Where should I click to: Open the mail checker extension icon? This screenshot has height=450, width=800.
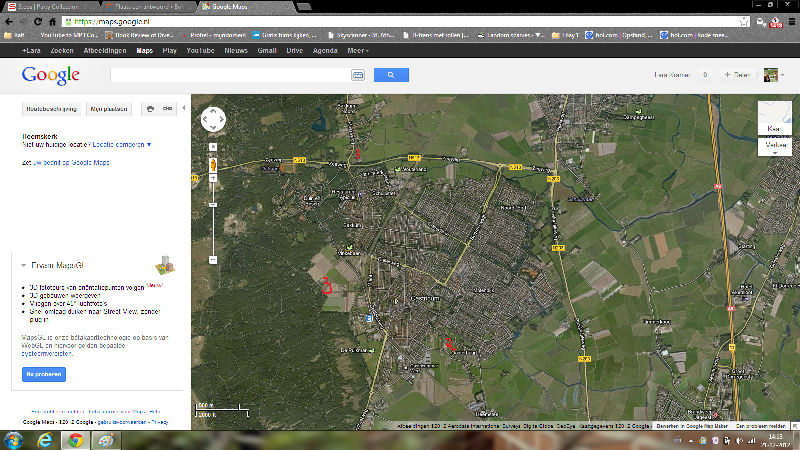[761, 21]
